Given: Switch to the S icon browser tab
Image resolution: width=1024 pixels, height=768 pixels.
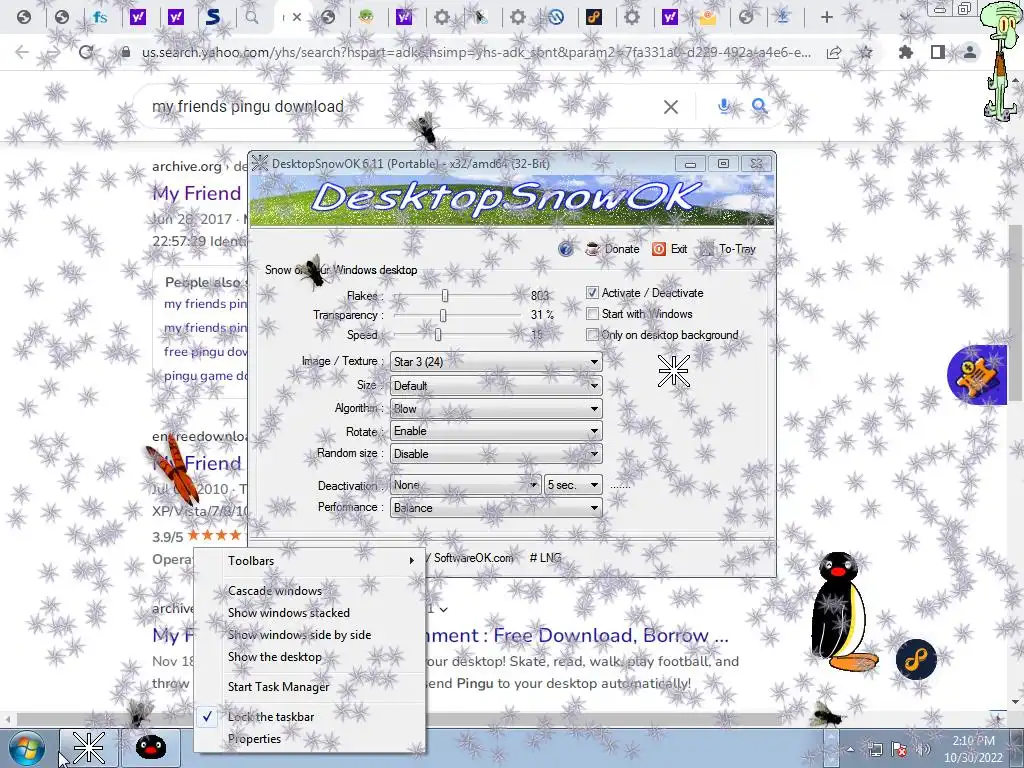Looking at the screenshot, I should (x=213, y=17).
